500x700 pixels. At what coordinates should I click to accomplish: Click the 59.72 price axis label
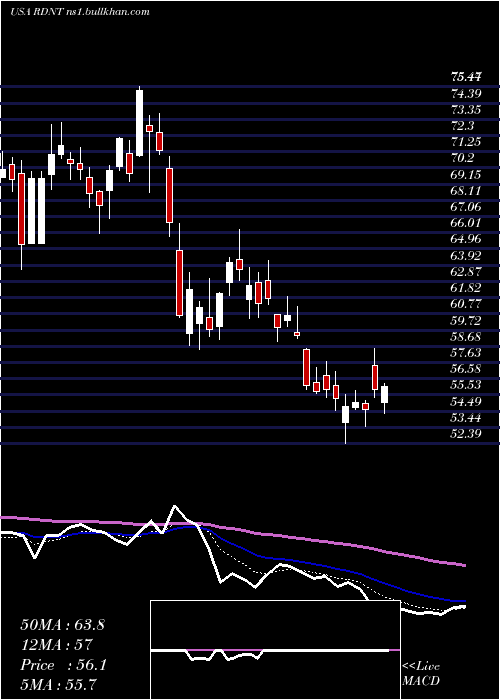tap(466, 320)
